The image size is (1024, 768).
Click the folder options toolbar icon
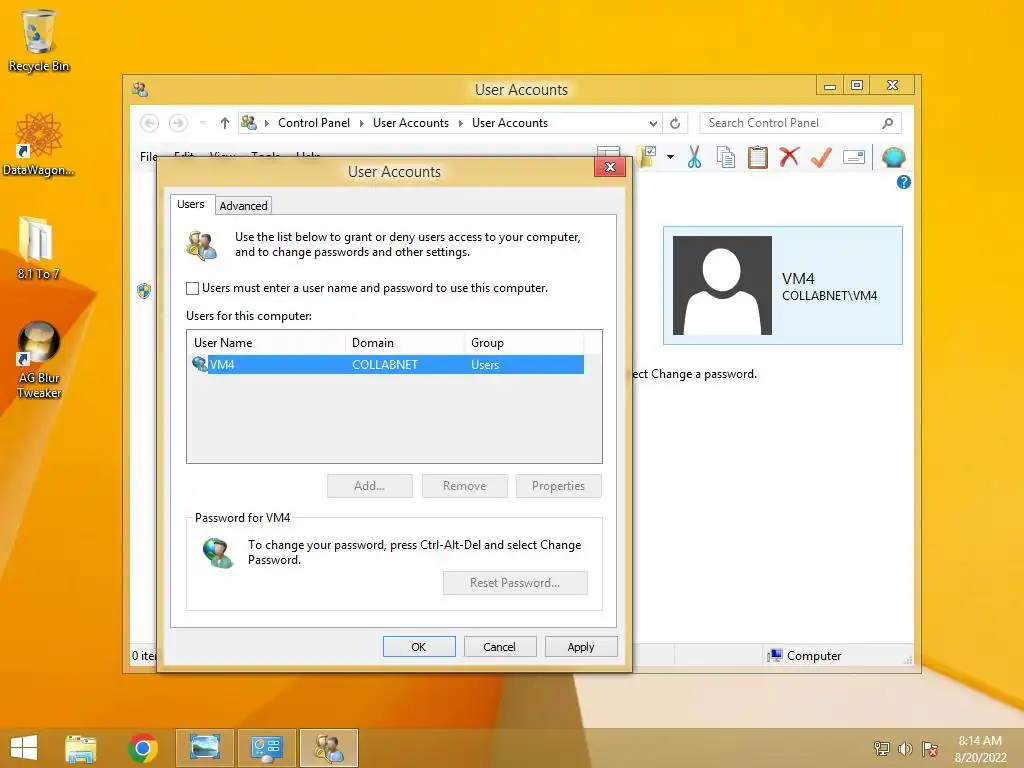(647, 156)
